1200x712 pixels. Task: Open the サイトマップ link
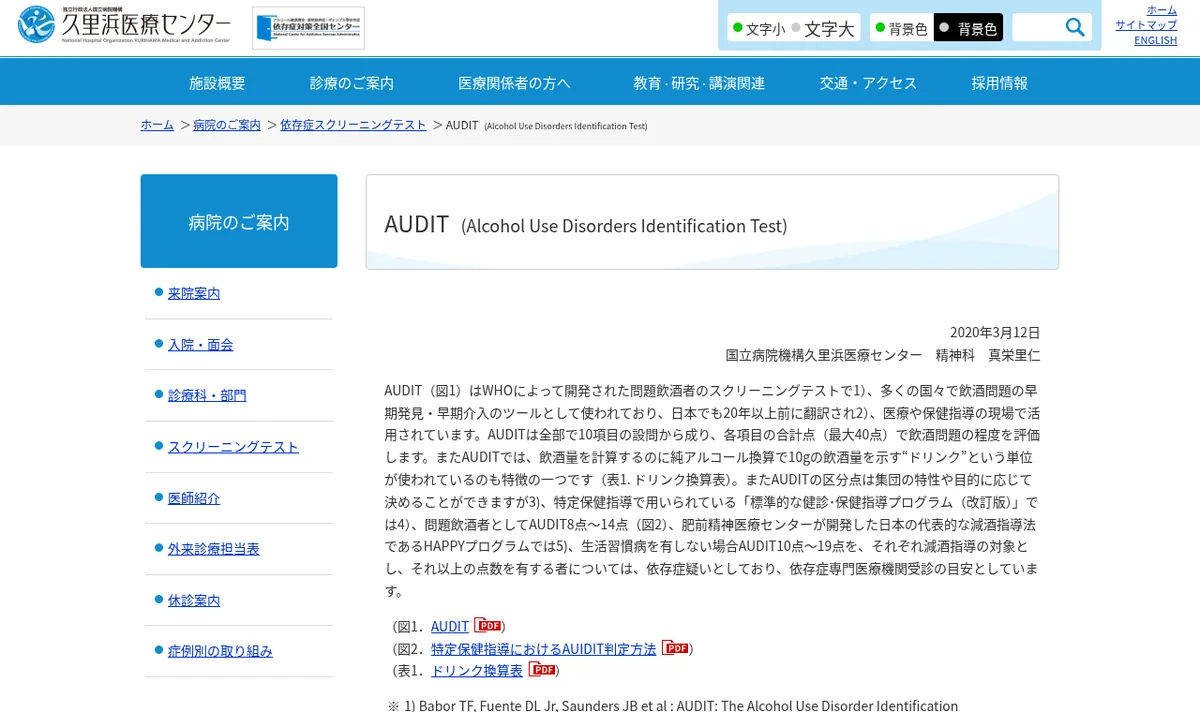1146,25
